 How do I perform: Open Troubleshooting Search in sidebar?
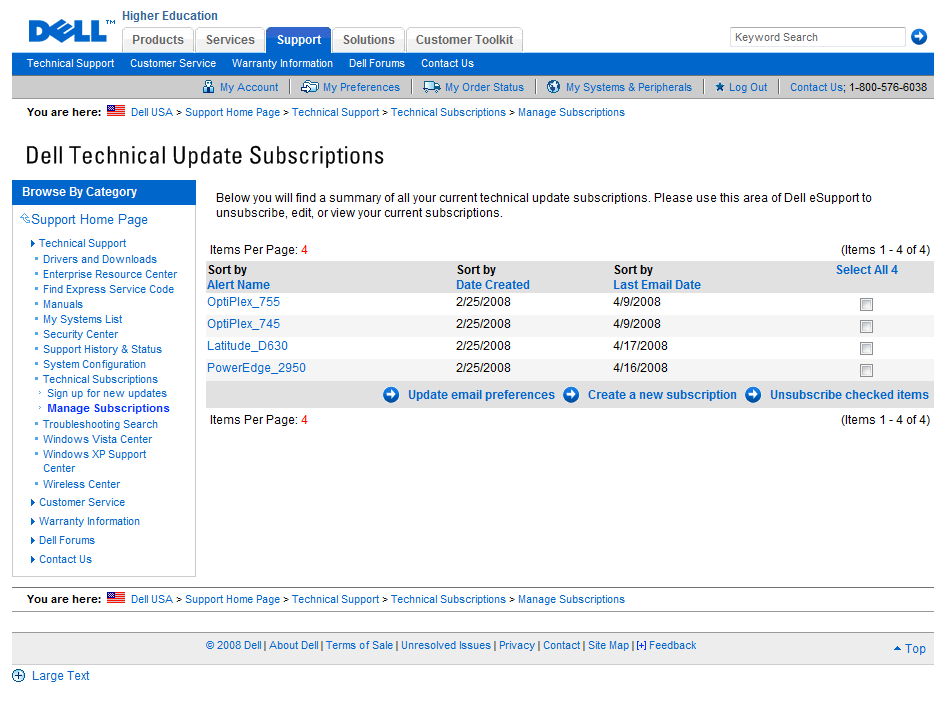click(x=100, y=424)
